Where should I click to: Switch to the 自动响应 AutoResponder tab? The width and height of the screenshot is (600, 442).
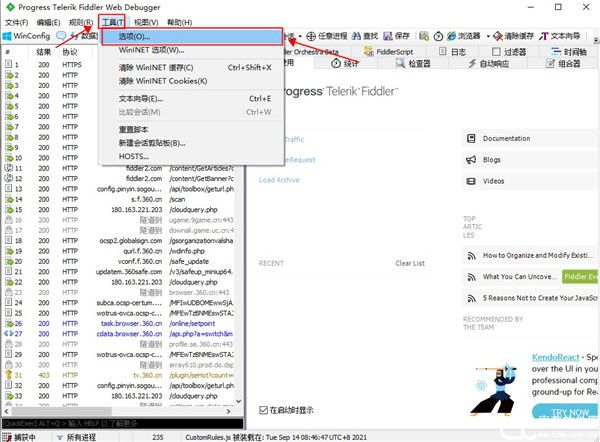488,63
